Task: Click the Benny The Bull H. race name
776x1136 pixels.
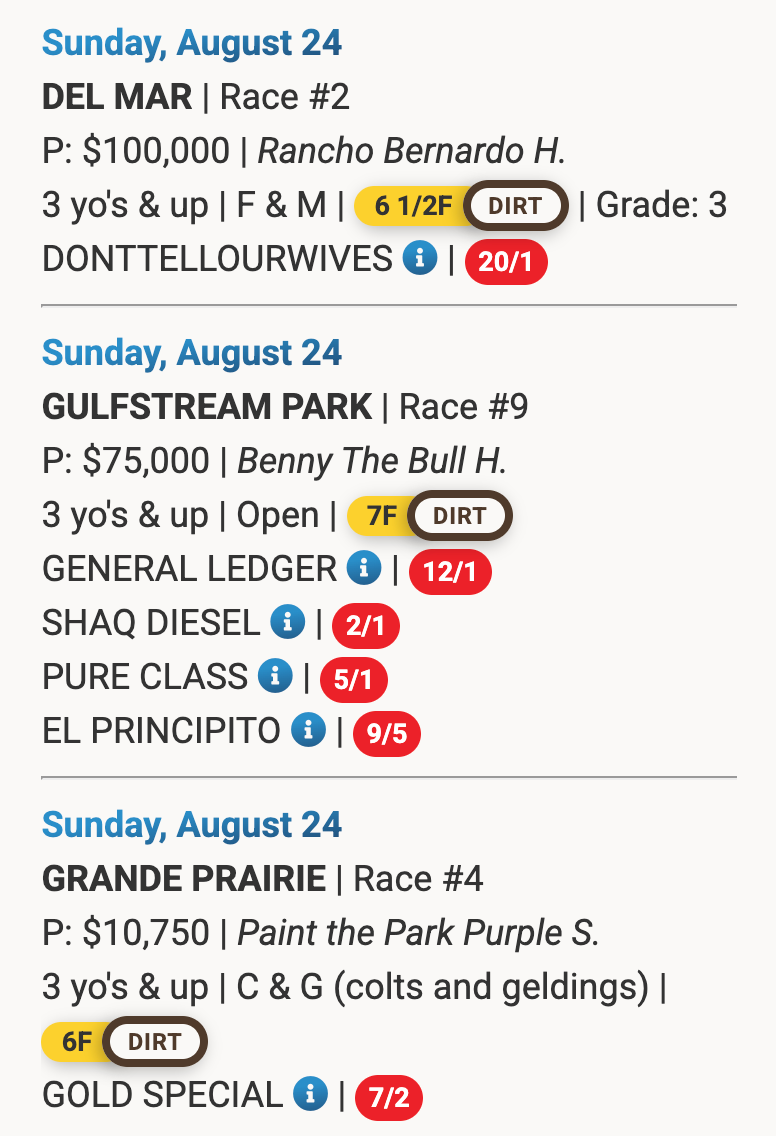Action: pyautogui.click(x=372, y=461)
